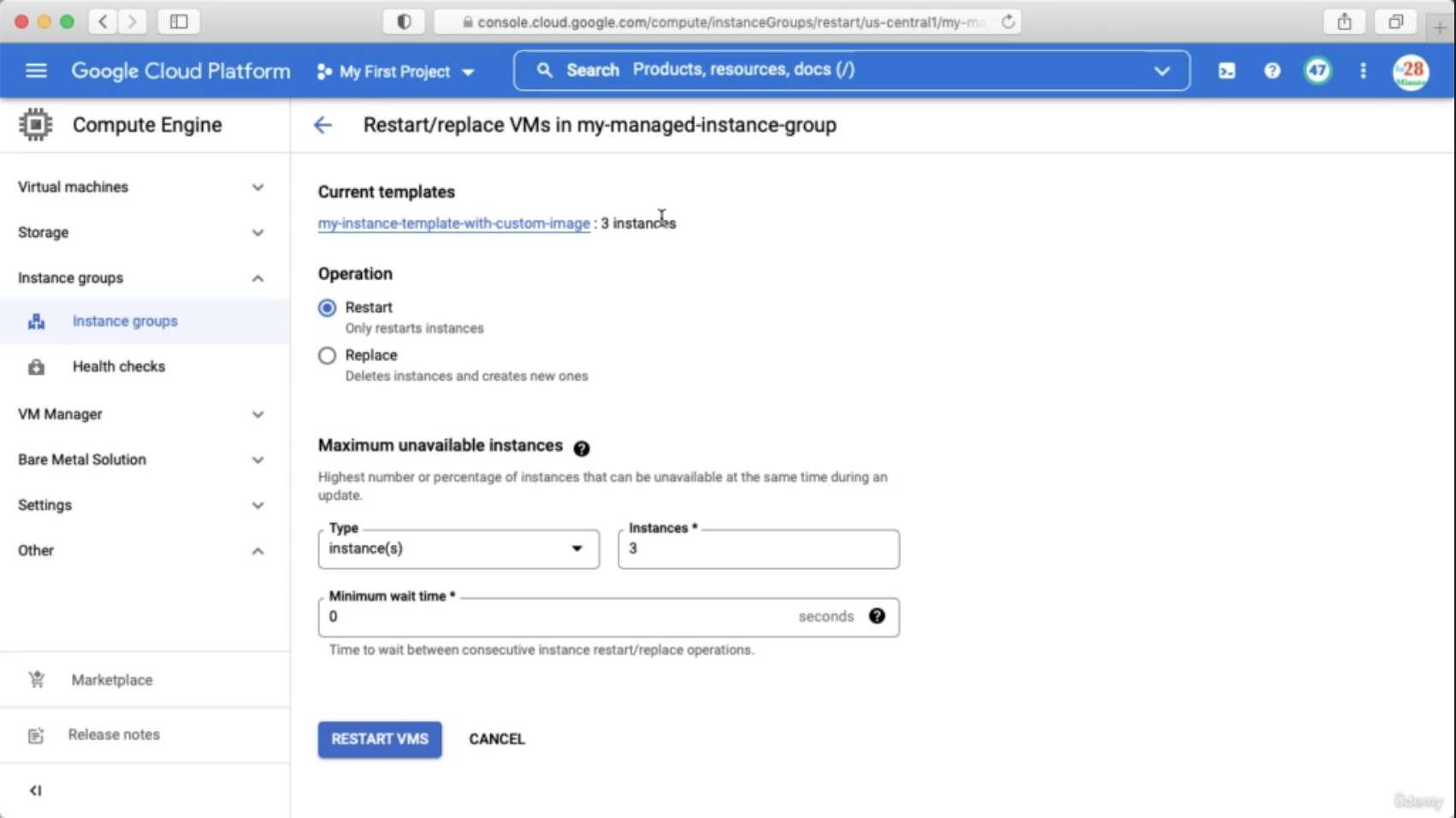Screen dimensions: 1456x818
Task: Click the Compute Engine chip icon
Action: (x=35, y=125)
